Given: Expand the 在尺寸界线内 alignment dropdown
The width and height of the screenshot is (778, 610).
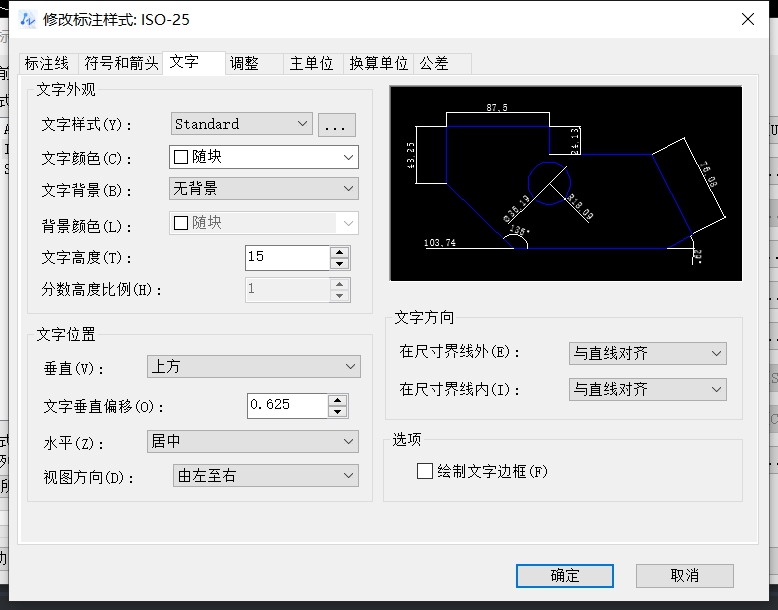Looking at the screenshot, I should [647, 389].
